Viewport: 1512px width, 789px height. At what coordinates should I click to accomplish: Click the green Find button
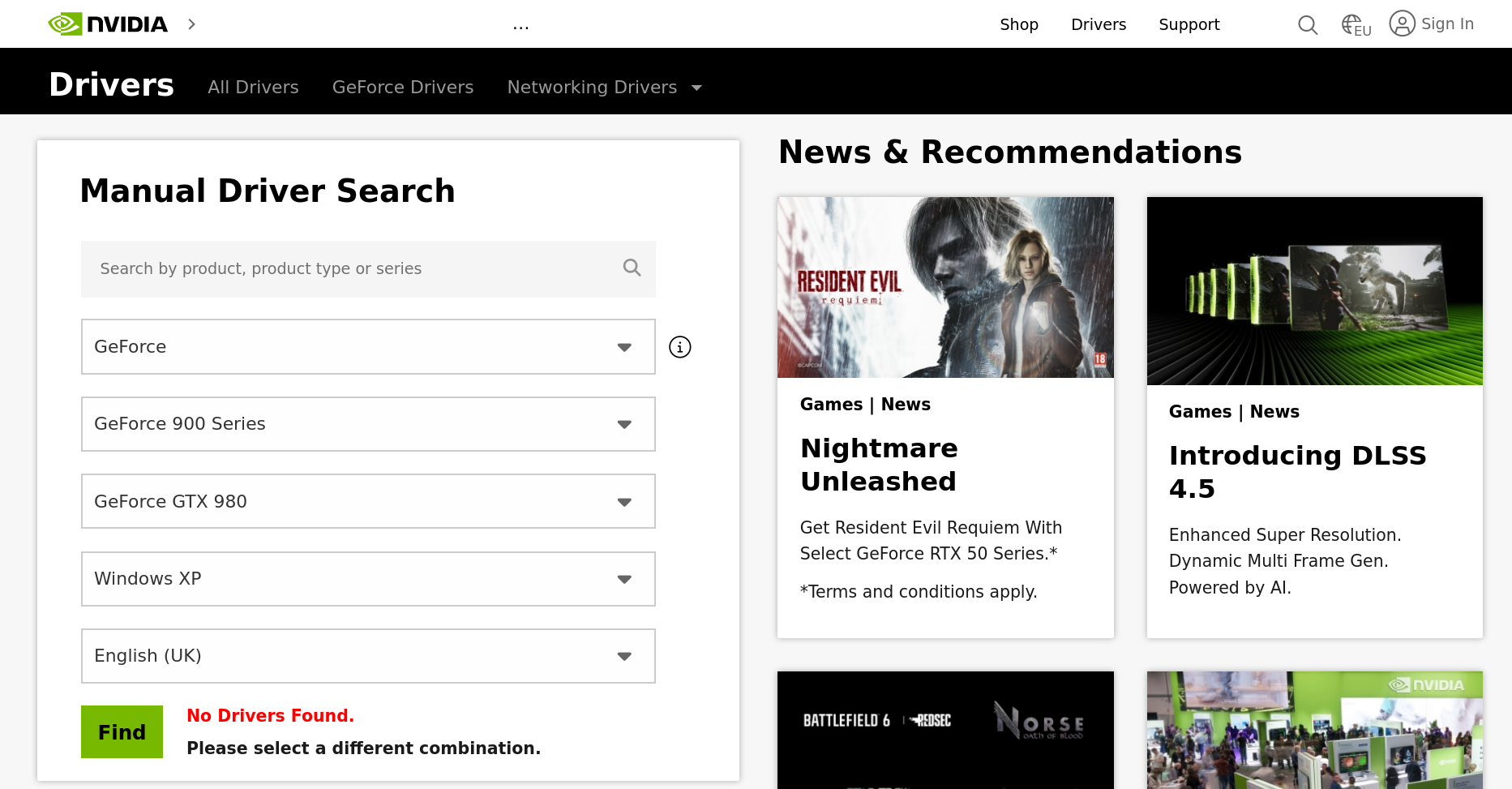122,732
